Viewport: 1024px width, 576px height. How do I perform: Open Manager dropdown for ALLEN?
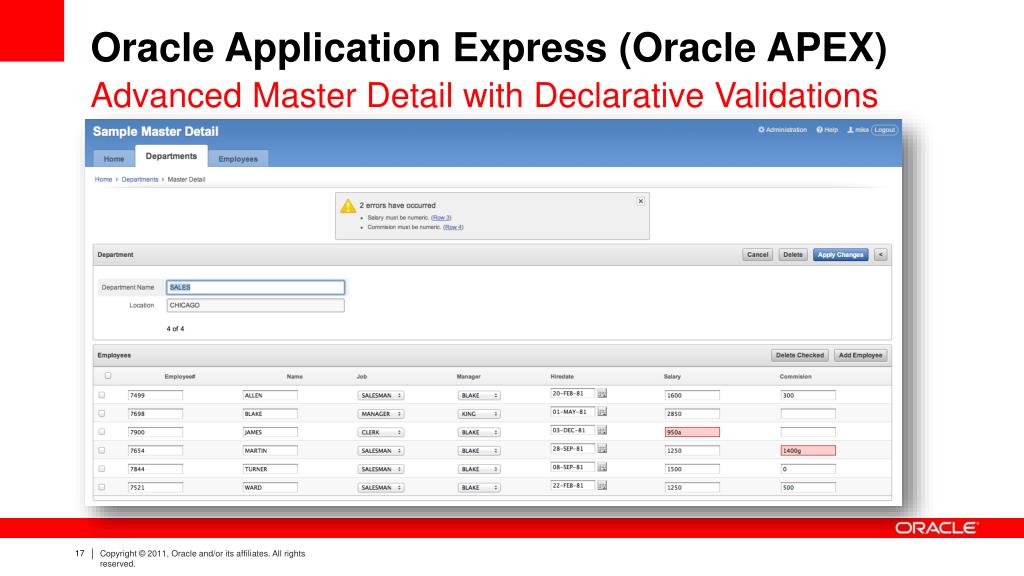tap(479, 396)
